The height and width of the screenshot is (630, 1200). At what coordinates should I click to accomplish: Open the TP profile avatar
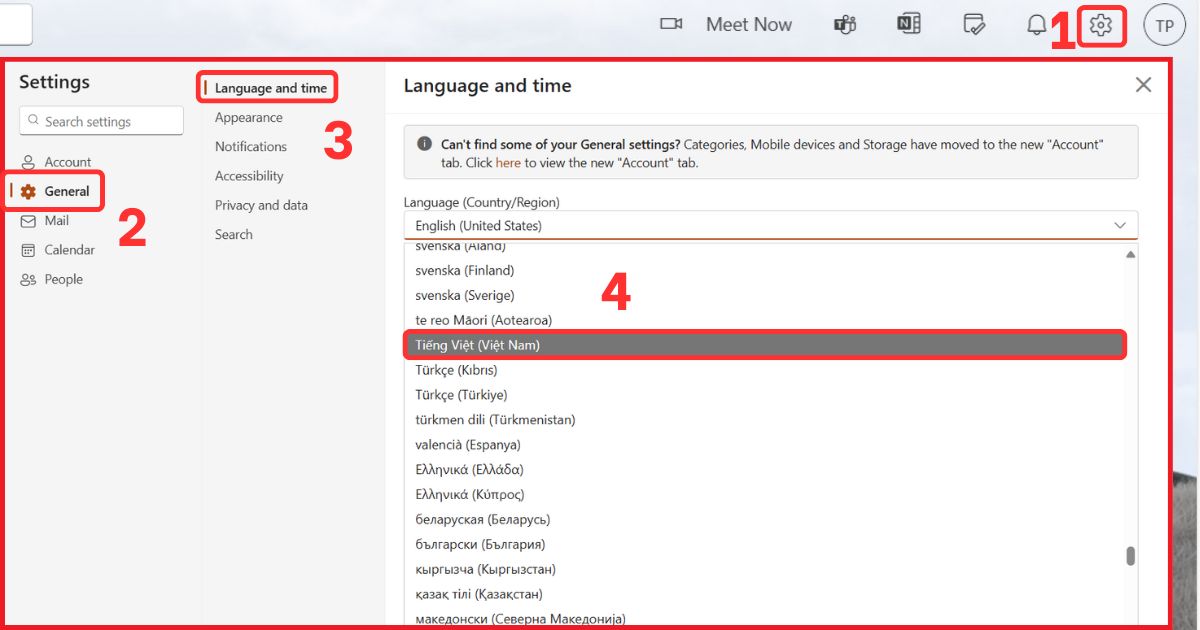coord(1163,24)
